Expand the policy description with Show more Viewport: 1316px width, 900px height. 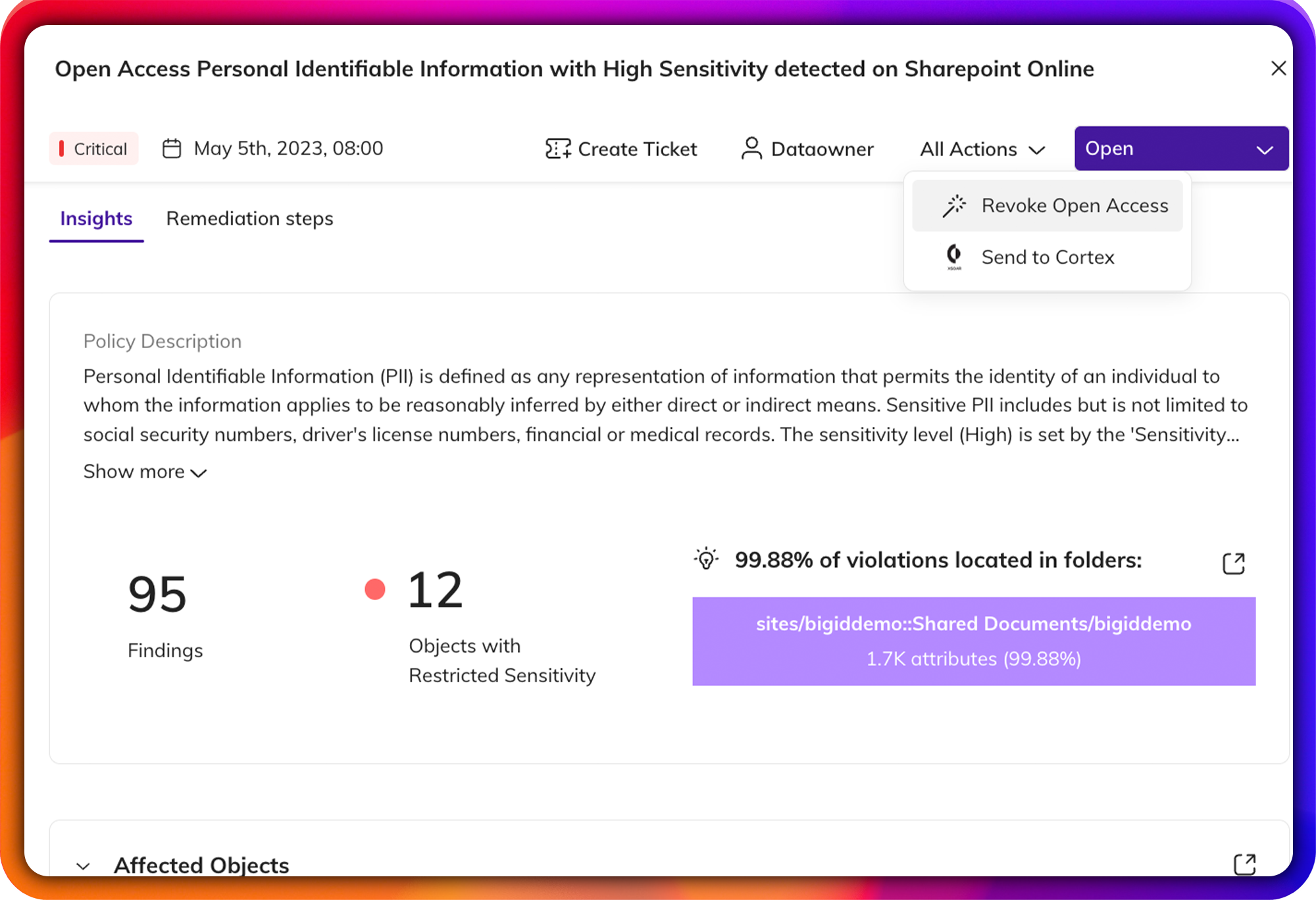pyautogui.click(x=144, y=471)
